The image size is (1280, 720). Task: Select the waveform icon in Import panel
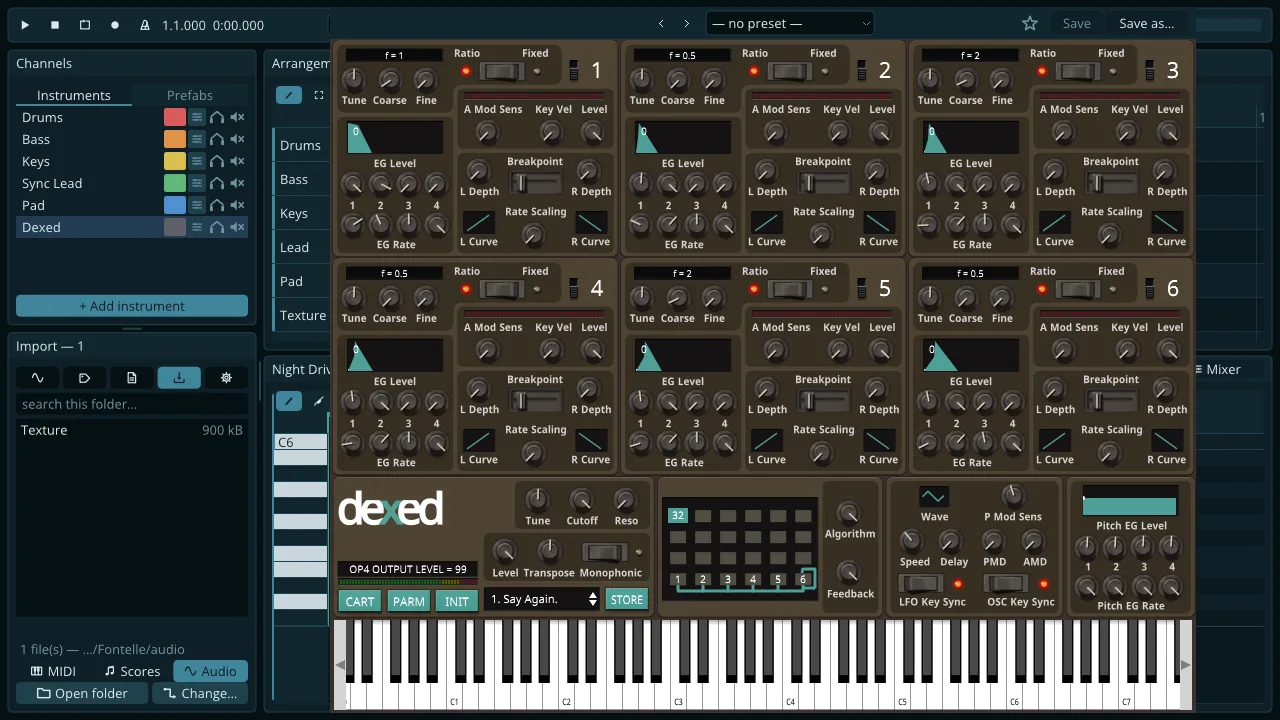pos(38,377)
